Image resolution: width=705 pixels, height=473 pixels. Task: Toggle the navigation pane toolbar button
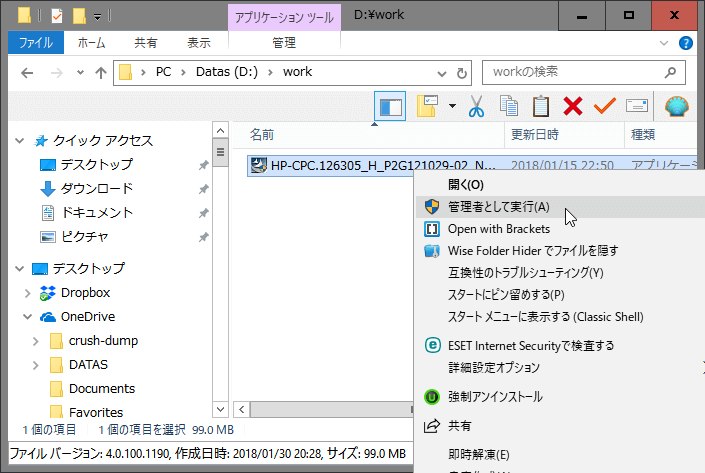pos(390,106)
